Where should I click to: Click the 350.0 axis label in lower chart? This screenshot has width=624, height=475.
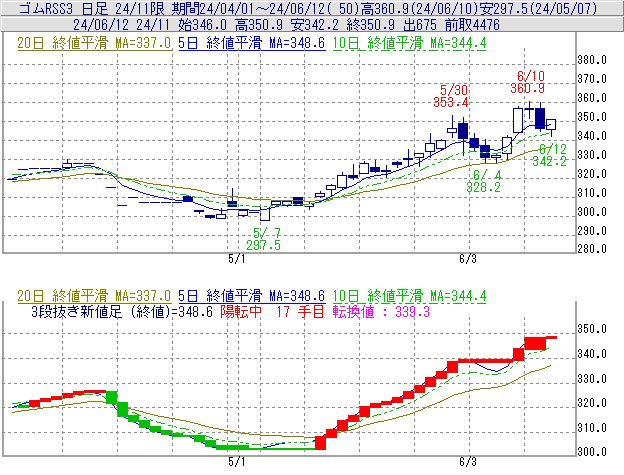coord(592,329)
